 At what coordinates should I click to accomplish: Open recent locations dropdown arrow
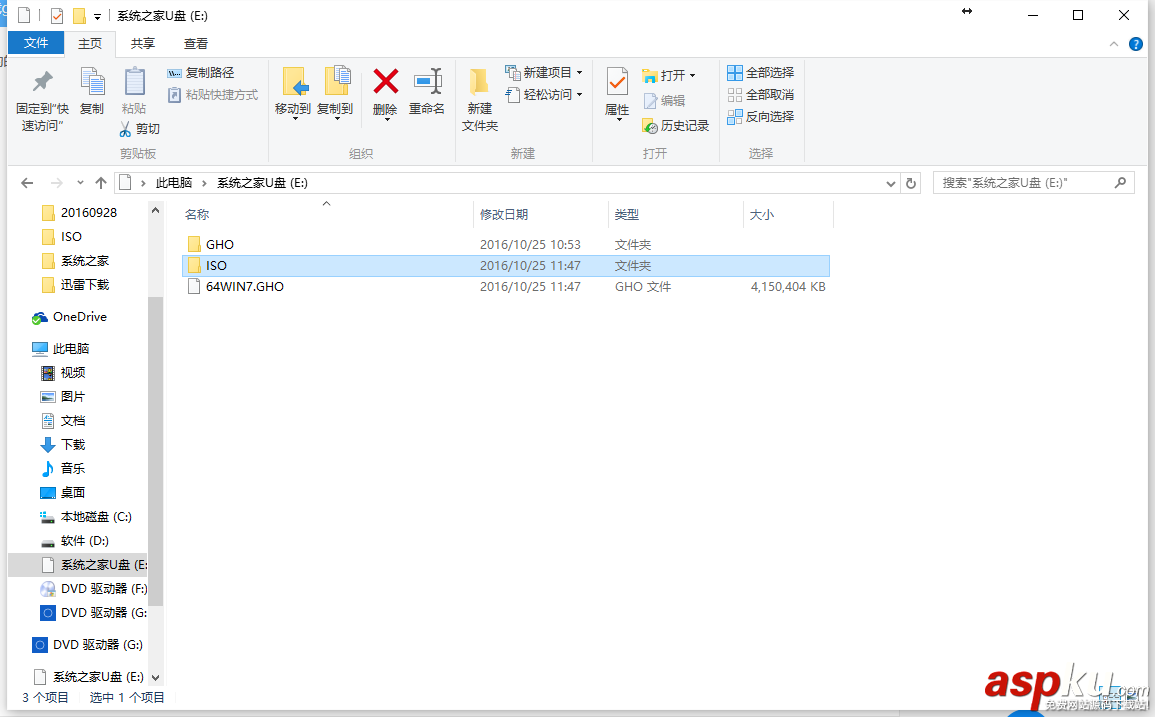click(80, 183)
